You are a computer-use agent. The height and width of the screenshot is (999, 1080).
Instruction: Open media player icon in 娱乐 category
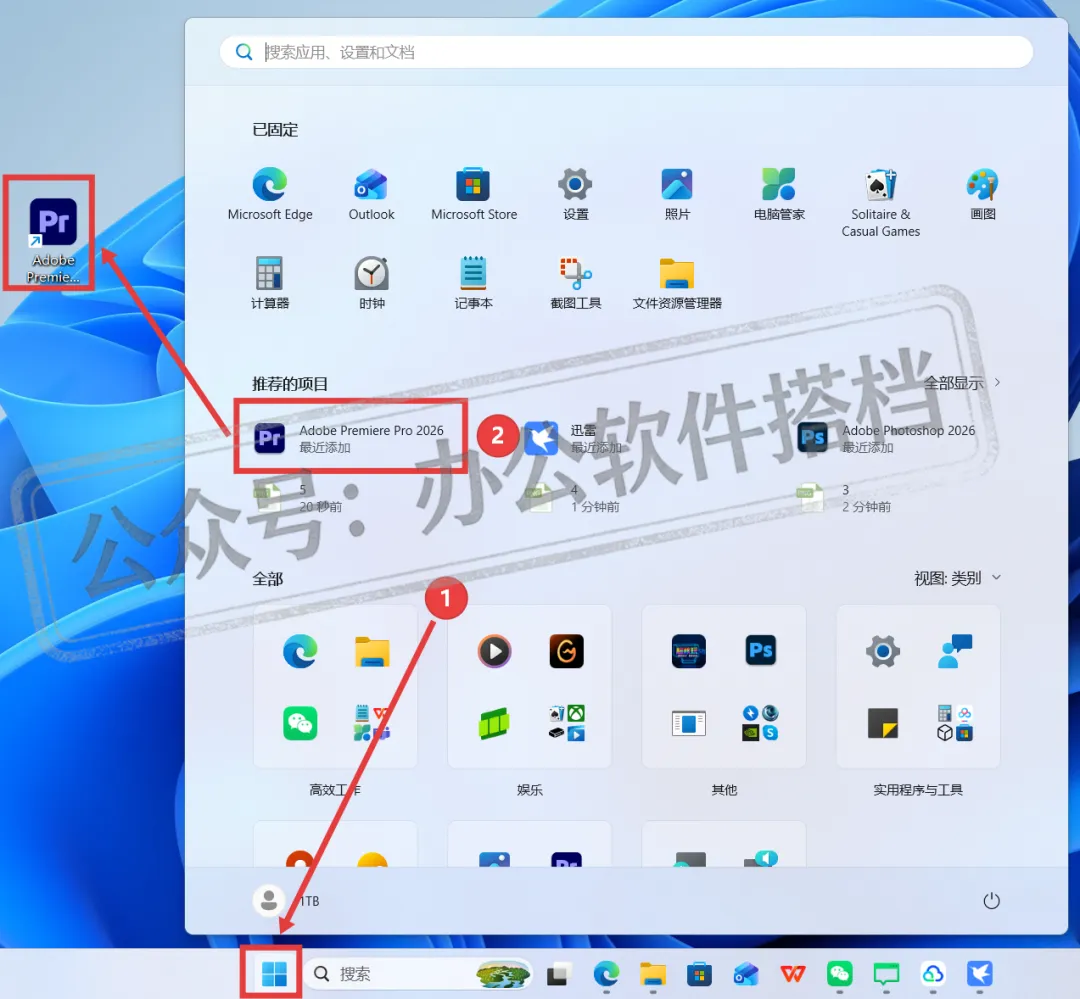(x=495, y=651)
